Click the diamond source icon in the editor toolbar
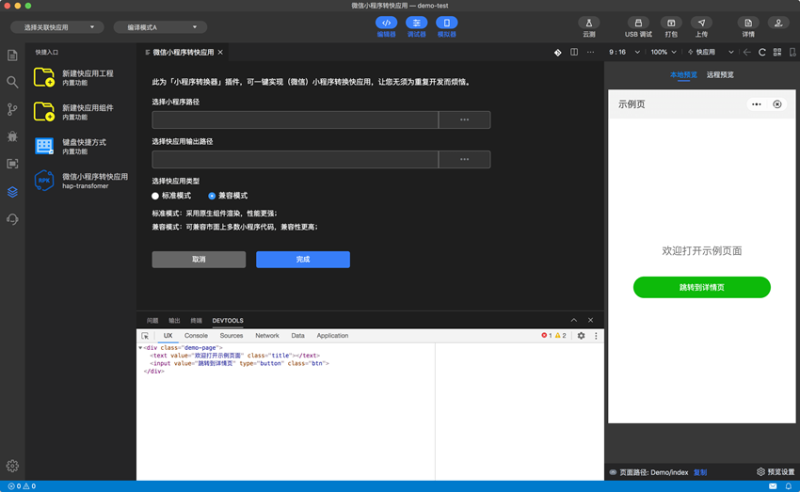 (x=558, y=52)
